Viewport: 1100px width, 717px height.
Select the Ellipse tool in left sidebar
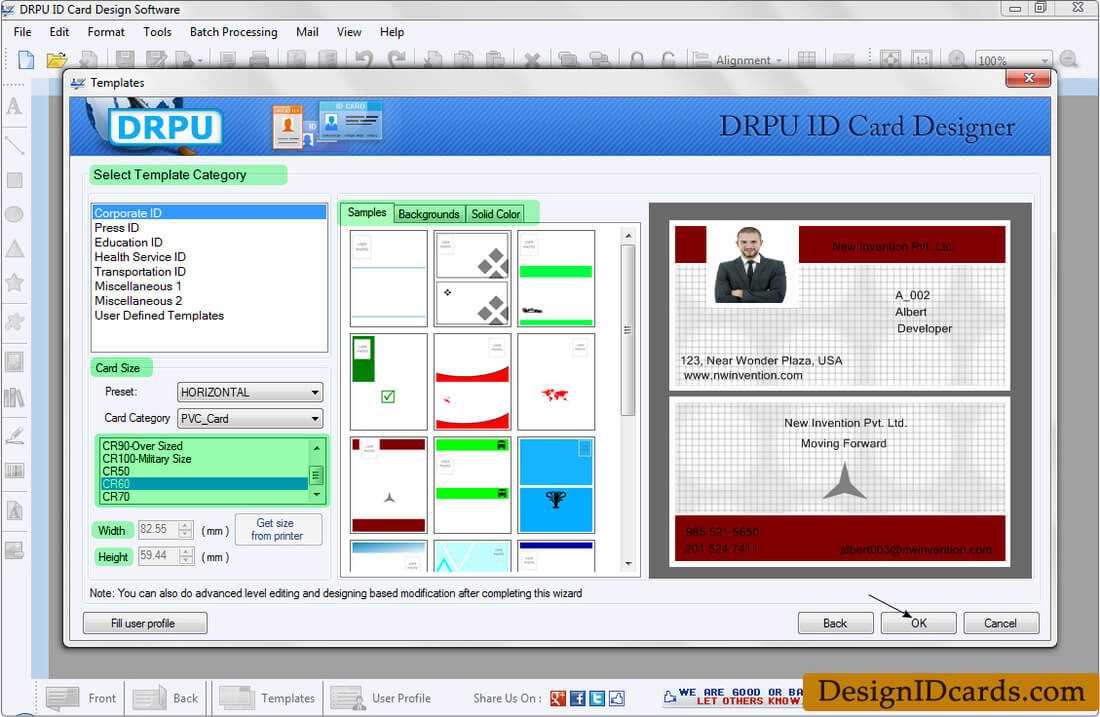[14, 215]
